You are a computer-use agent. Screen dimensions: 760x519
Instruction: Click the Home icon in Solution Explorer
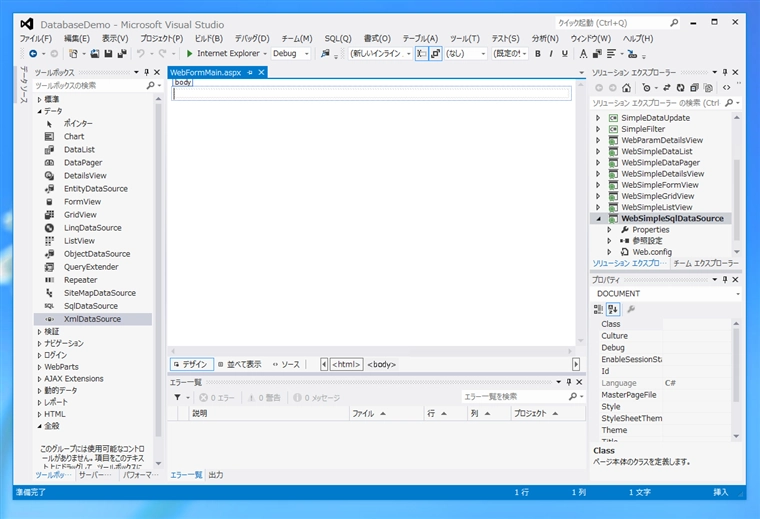point(627,88)
